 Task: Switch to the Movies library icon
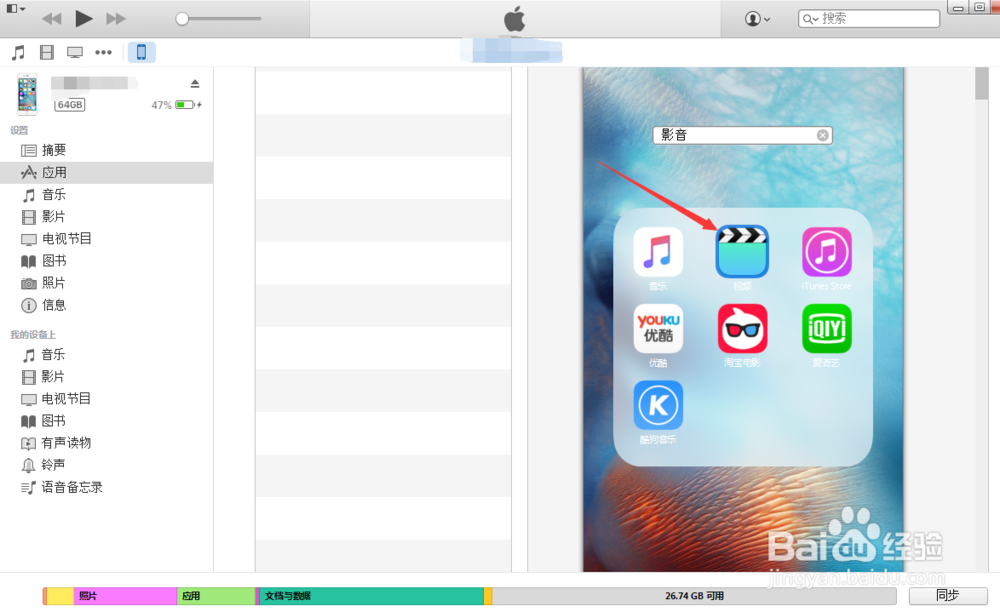(47, 52)
